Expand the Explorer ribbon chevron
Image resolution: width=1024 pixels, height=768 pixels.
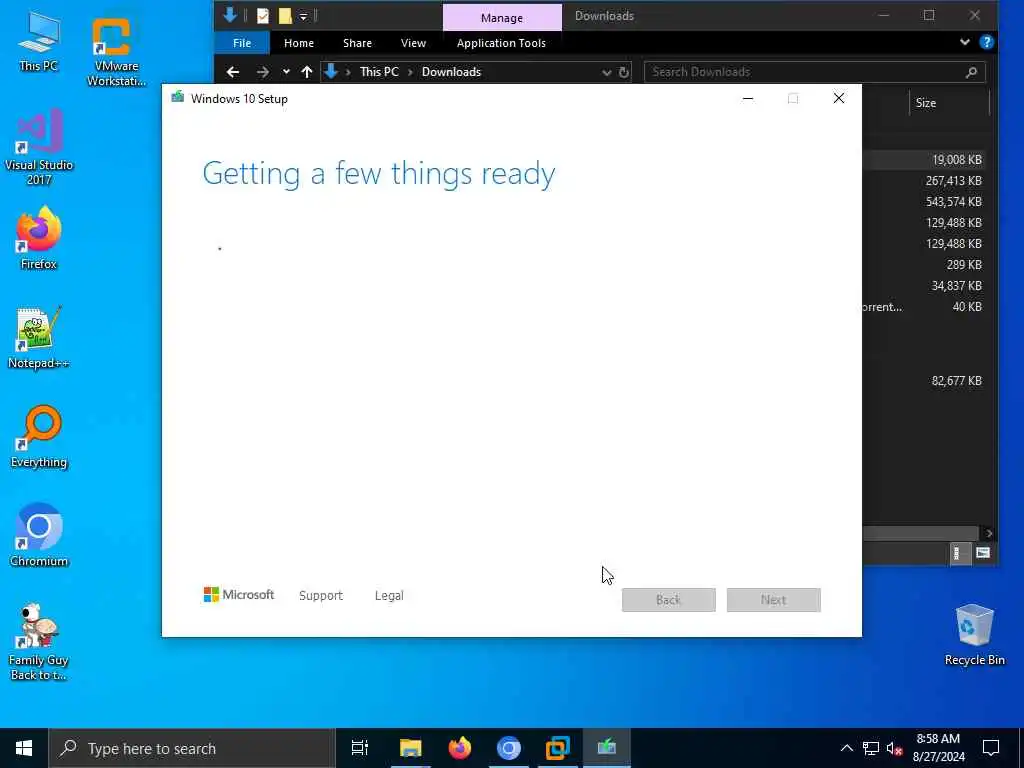tap(965, 42)
